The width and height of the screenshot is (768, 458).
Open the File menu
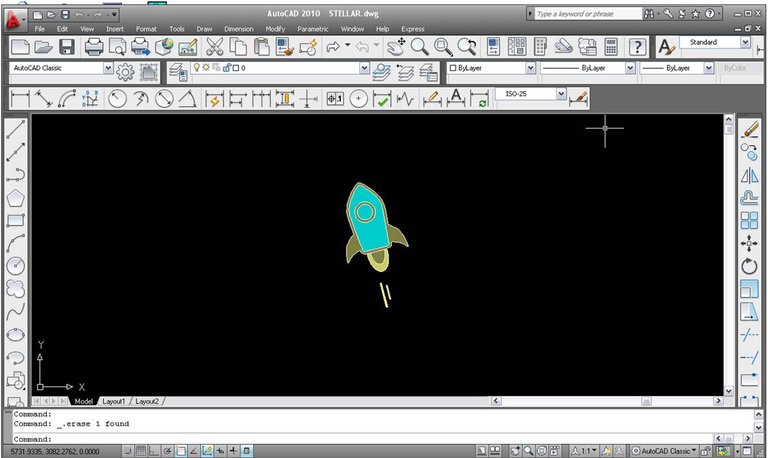[40, 29]
